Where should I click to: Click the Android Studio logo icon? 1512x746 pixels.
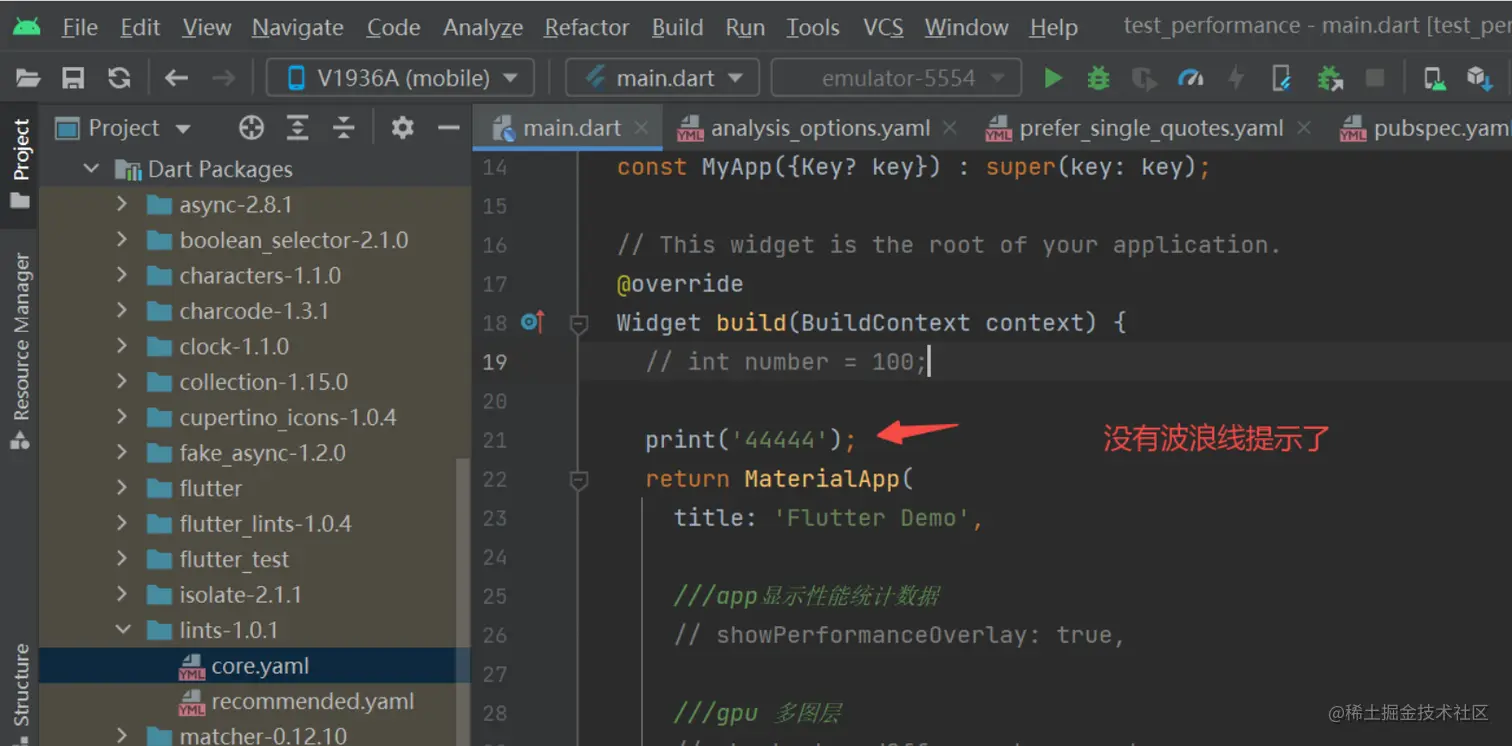click(x=27, y=26)
